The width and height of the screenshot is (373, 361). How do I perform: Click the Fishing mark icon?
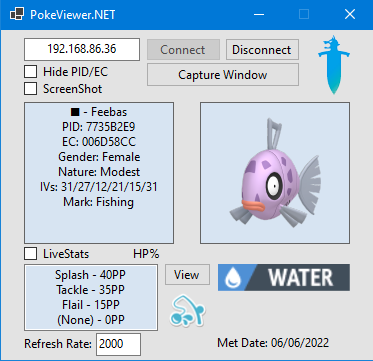188,310
